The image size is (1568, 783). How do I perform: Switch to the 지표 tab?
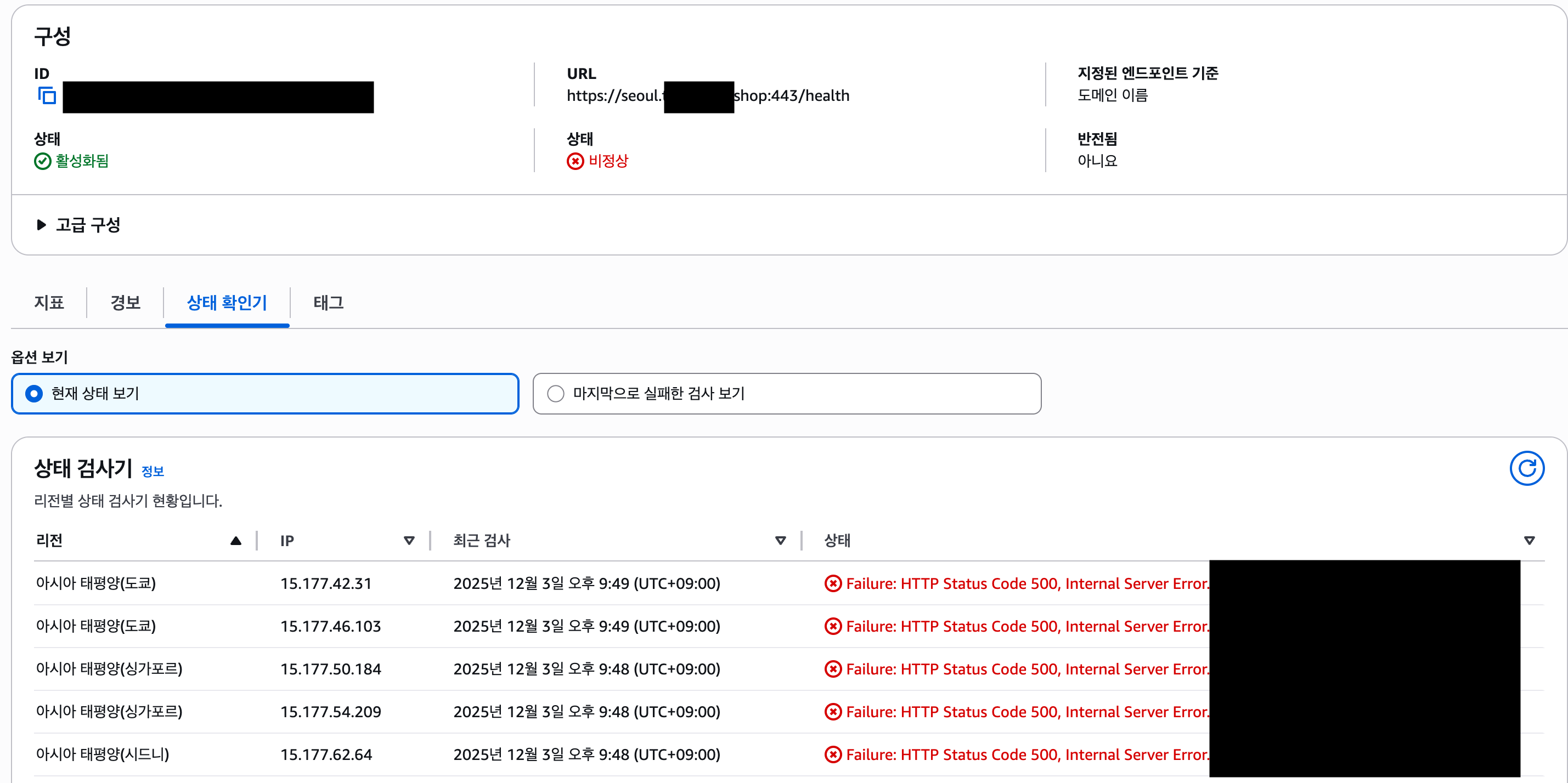click(49, 302)
